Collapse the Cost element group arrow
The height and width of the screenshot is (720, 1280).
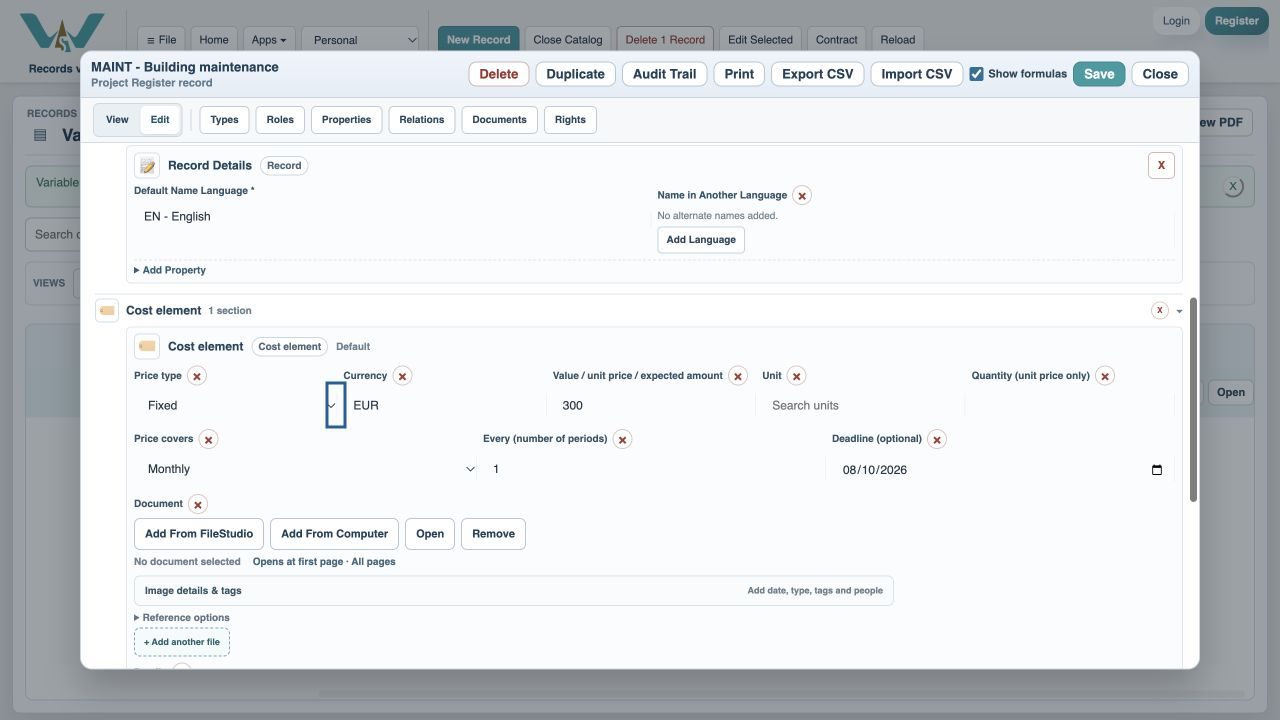coord(1180,311)
